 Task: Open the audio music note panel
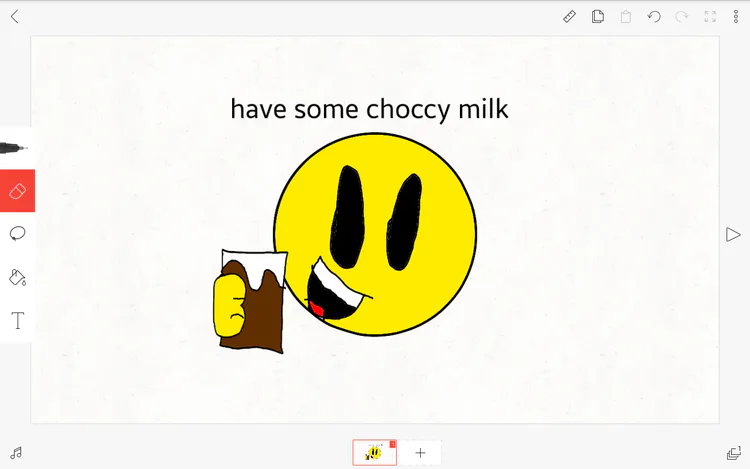point(16,453)
